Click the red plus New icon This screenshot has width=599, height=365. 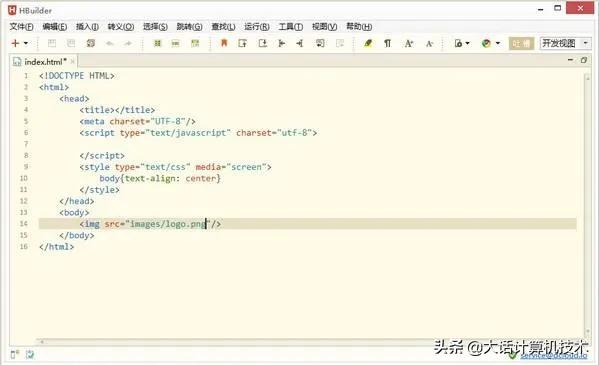[x=15, y=43]
